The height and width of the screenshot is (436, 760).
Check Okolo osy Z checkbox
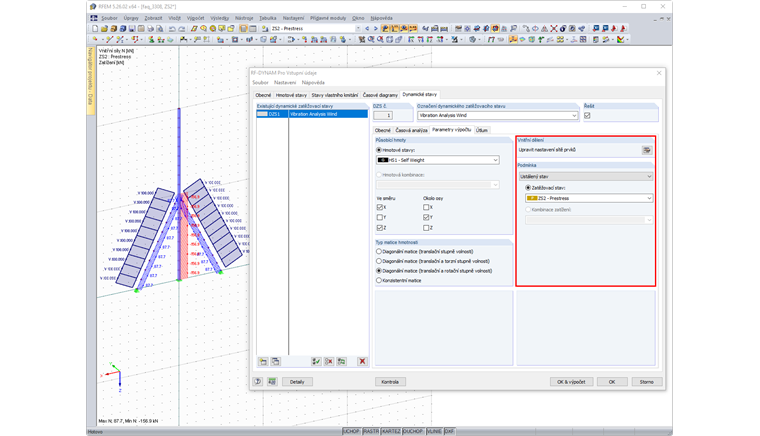coord(426,227)
